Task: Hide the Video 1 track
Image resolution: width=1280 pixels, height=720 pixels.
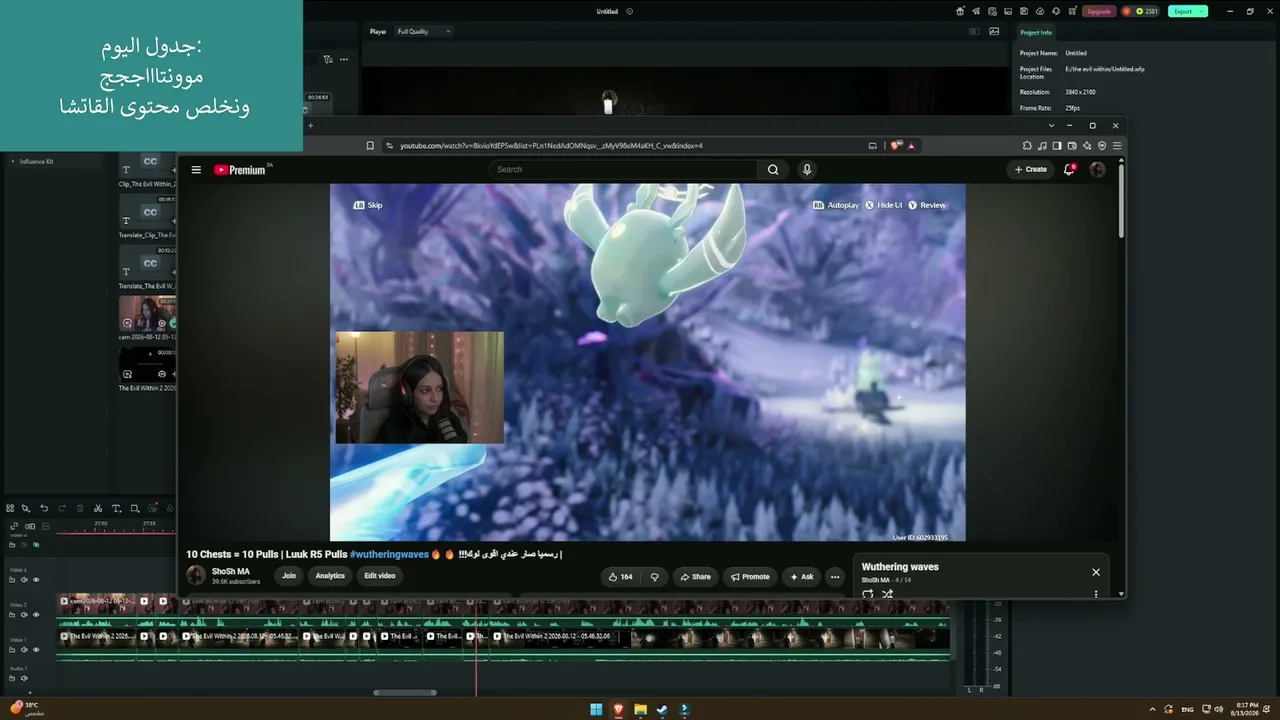Action: (x=36, y=650)
